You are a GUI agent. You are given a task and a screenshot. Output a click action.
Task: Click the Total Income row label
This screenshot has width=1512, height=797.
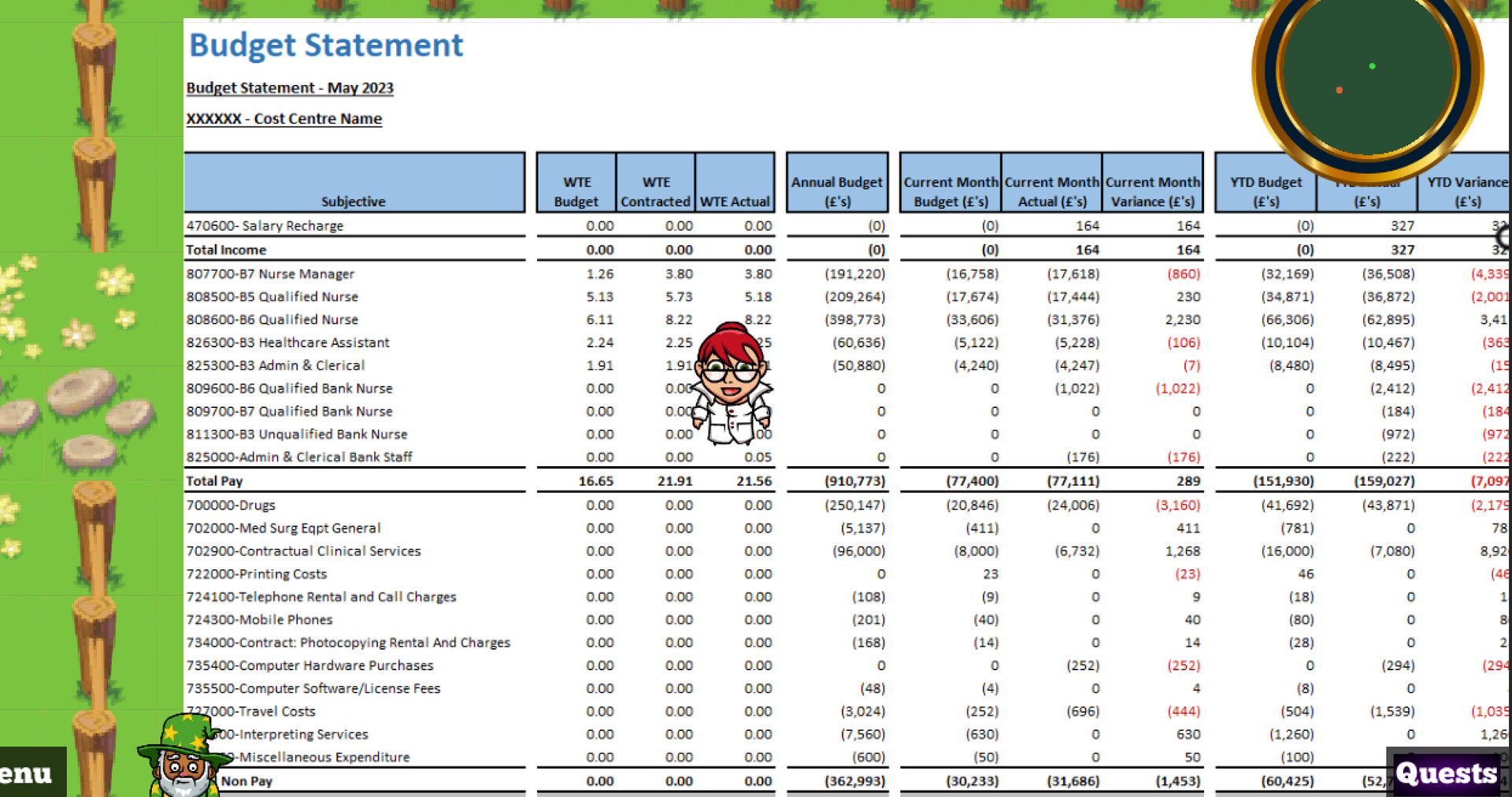[x=226, y=250]
